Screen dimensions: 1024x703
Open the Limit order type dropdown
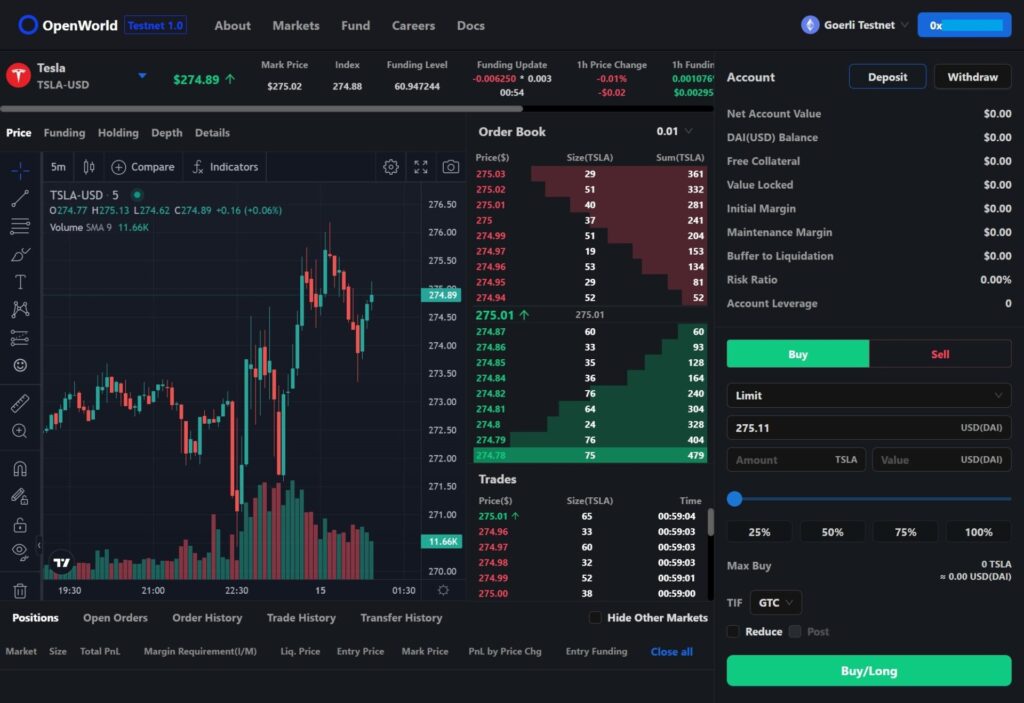869,395
